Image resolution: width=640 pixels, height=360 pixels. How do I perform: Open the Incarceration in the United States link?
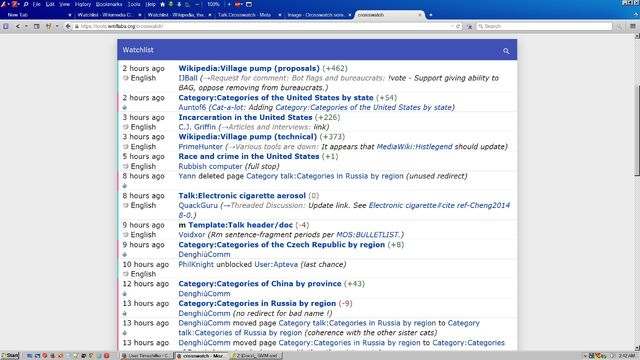pyautogui.click(x=245, y=117)
